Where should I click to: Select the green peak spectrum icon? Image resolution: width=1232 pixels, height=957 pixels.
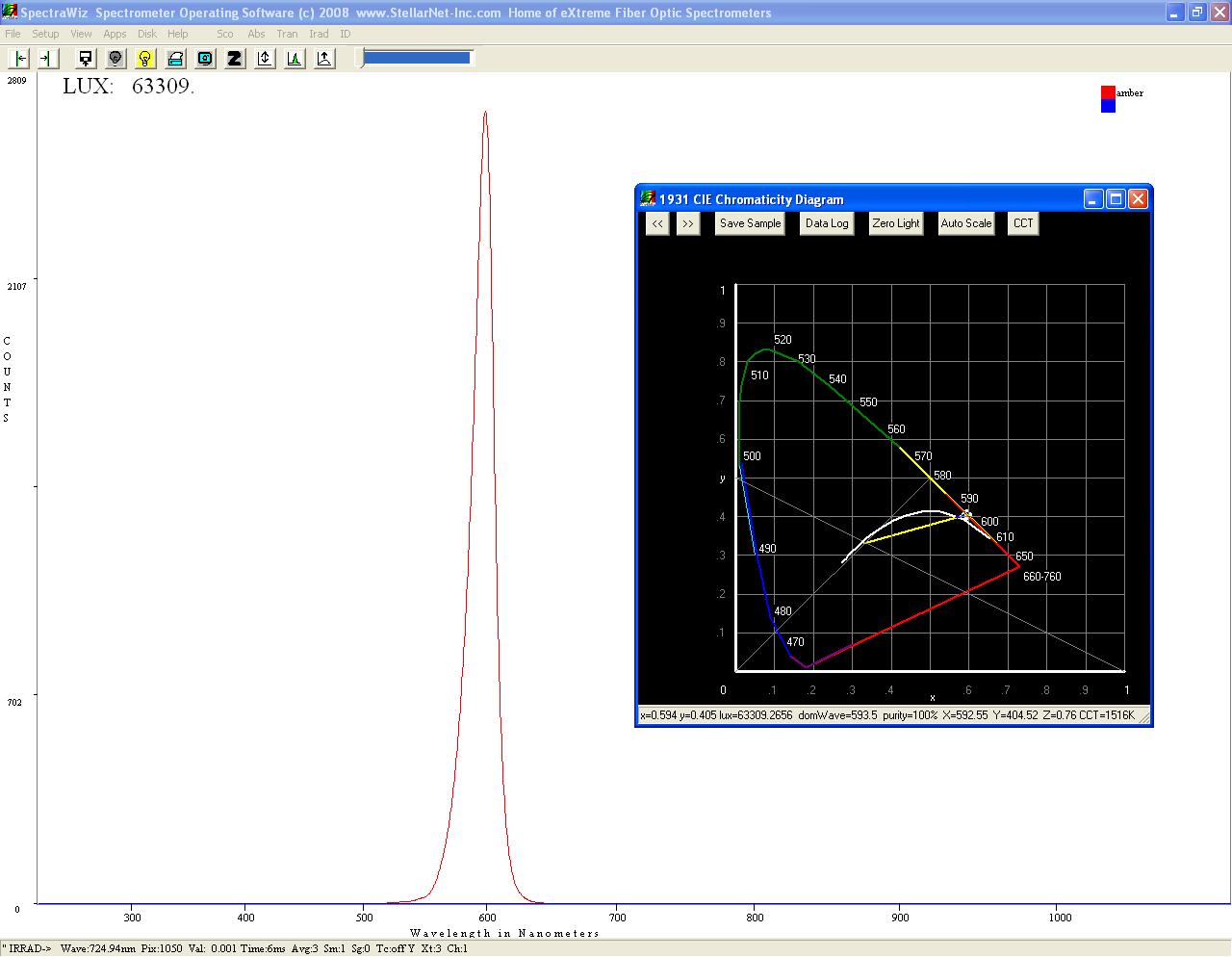coord(294,58)
